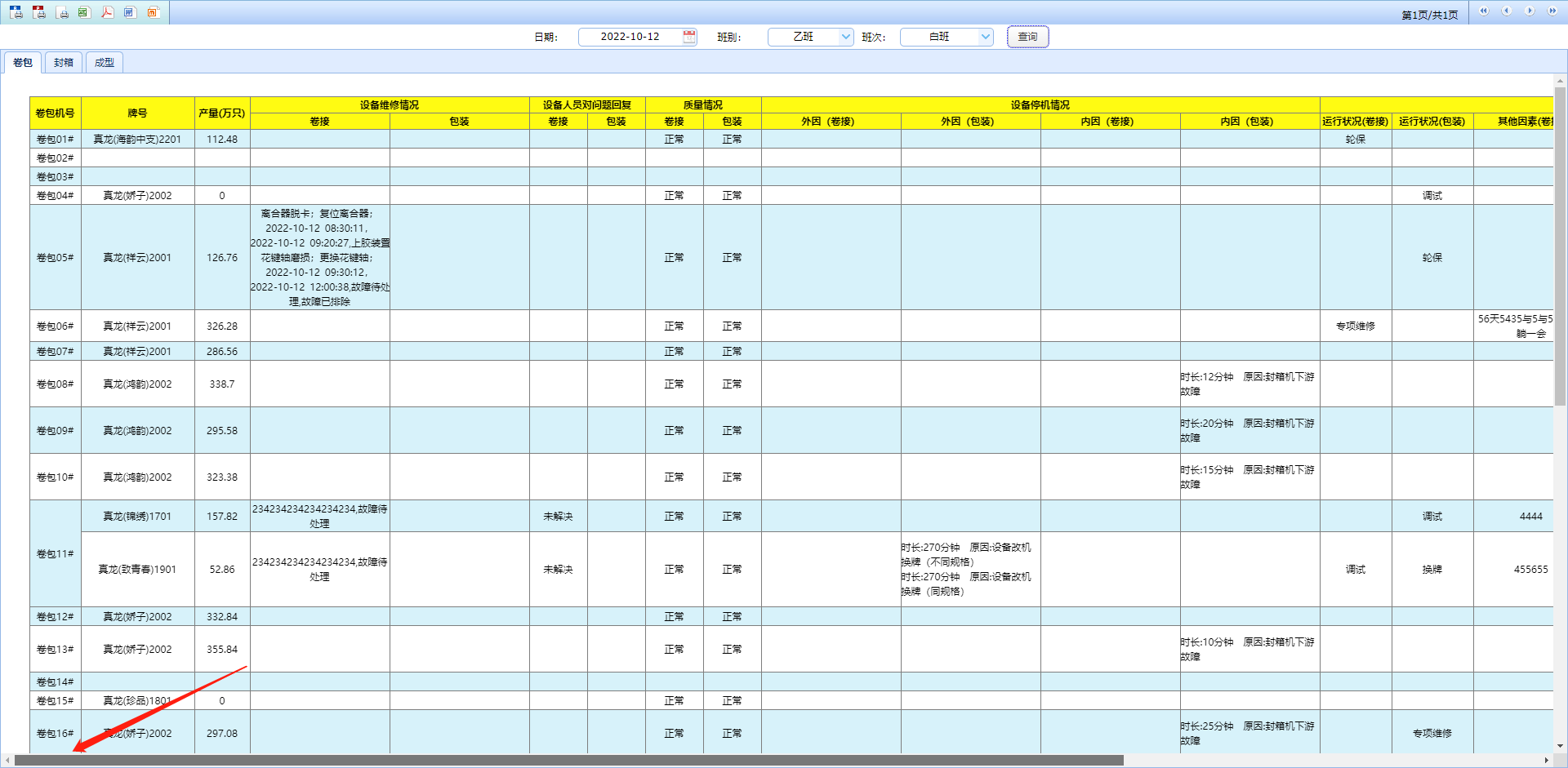The height and width of the screenshot is (768, 1568).
Task: Click the 设备维修情况 header
Action: [x=390, y=105]
